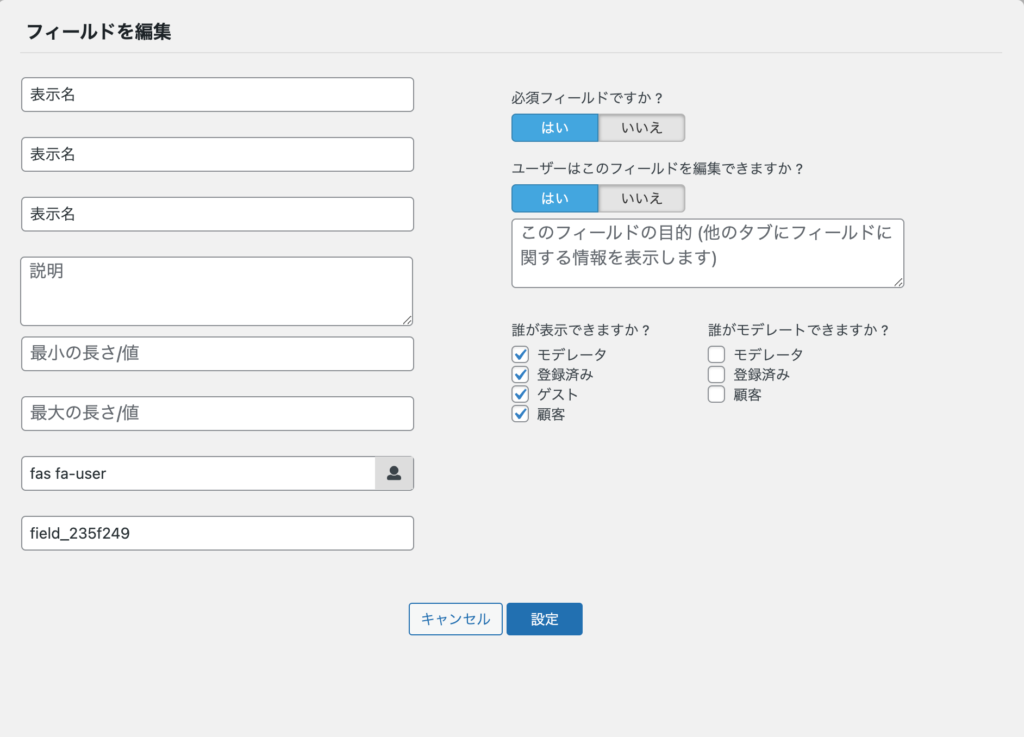Focus the 最大の長さ/値 field
1024x737 pixels.
coord(217,413)
